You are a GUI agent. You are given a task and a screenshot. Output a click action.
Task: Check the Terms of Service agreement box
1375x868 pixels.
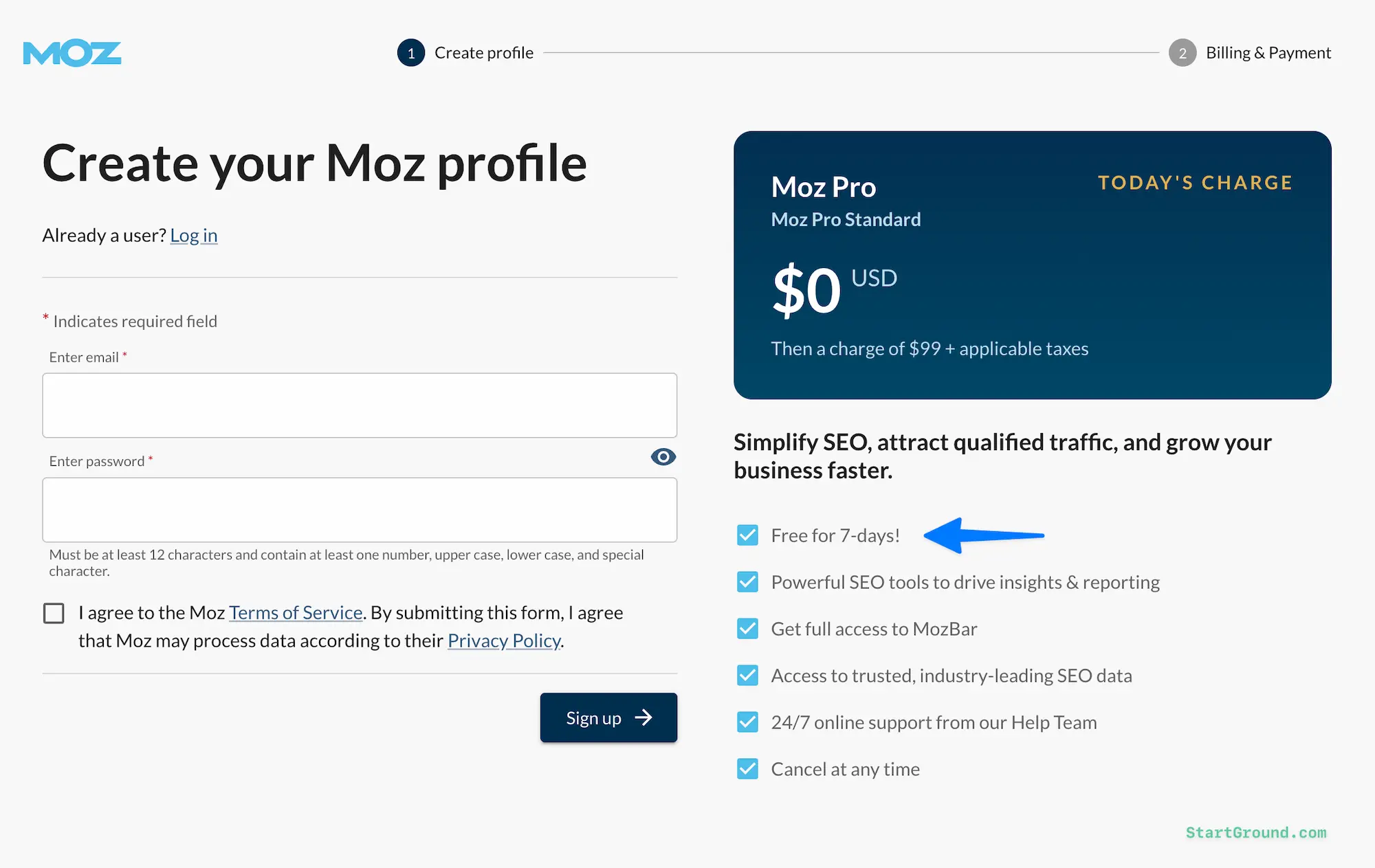tap(54, 613)
